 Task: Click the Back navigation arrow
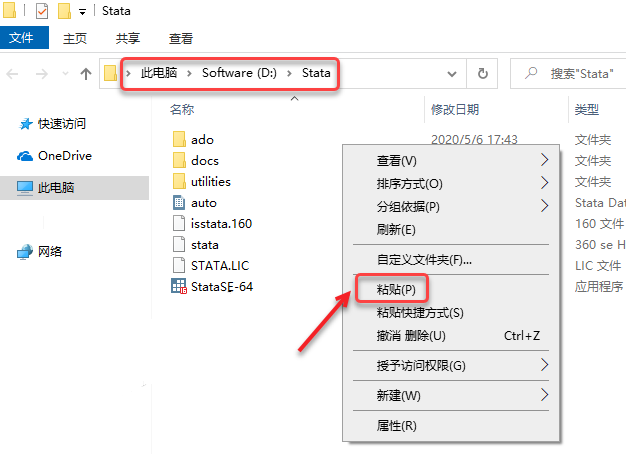(12, 74)
